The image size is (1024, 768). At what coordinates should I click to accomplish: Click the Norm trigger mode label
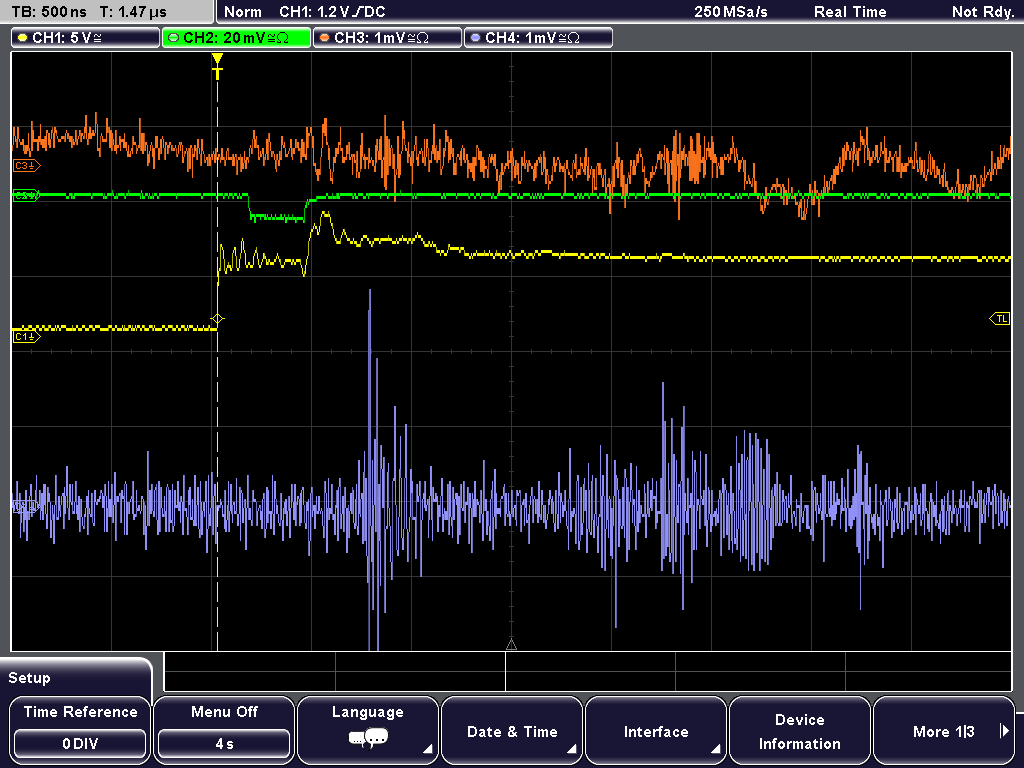coord(243,12)
